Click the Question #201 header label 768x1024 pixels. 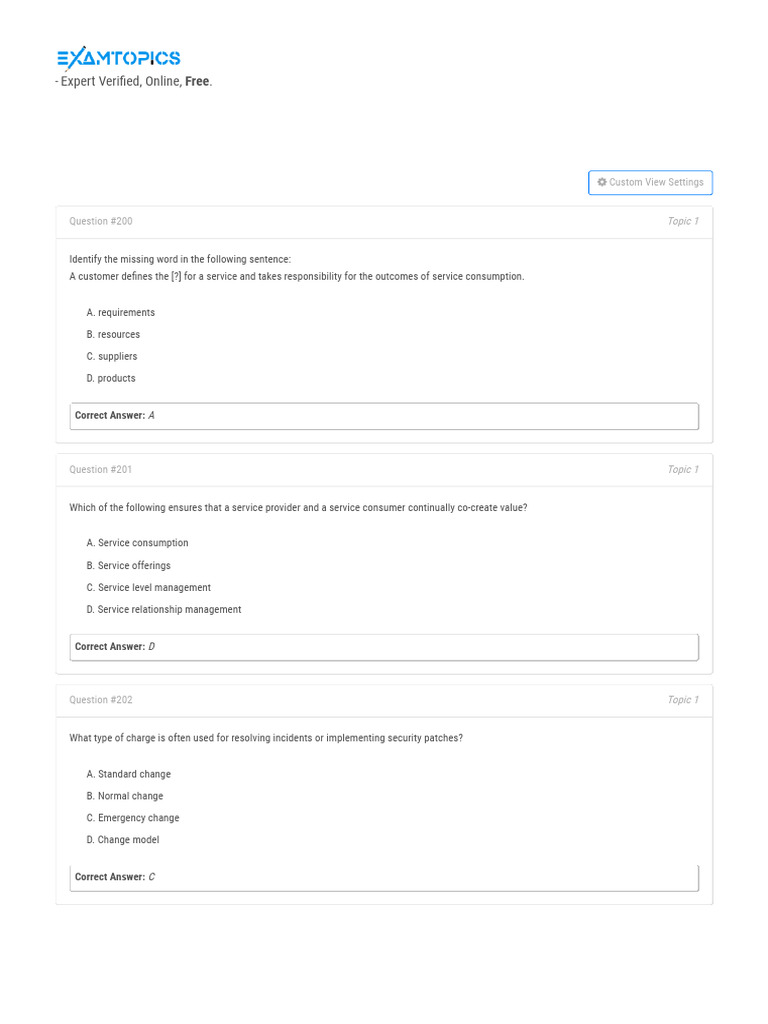101,470
